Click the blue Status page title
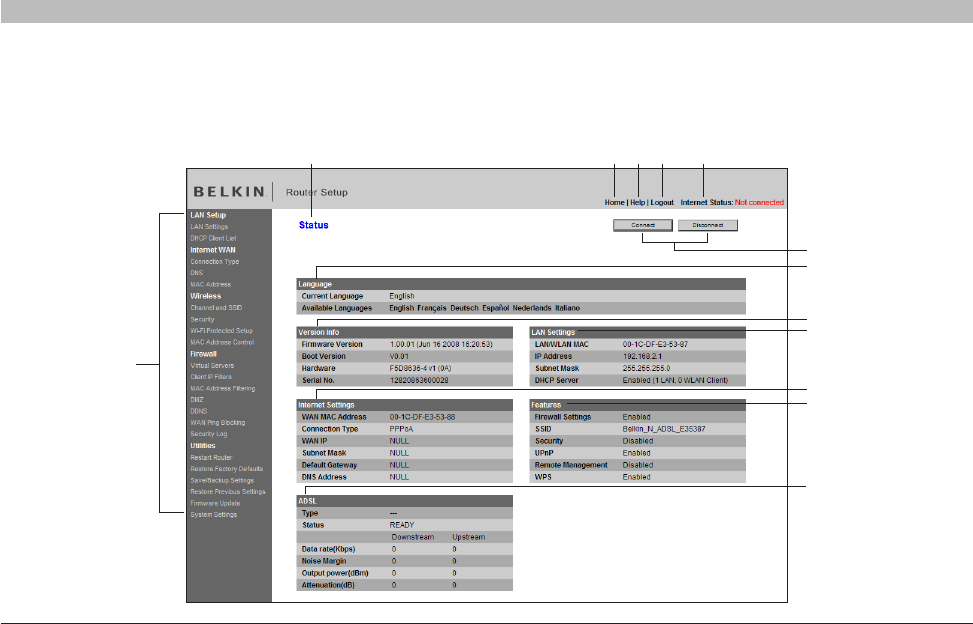Image resolution: width=973 pixels, height=624 pixels. pyautogui.click(x=313, y=225)
